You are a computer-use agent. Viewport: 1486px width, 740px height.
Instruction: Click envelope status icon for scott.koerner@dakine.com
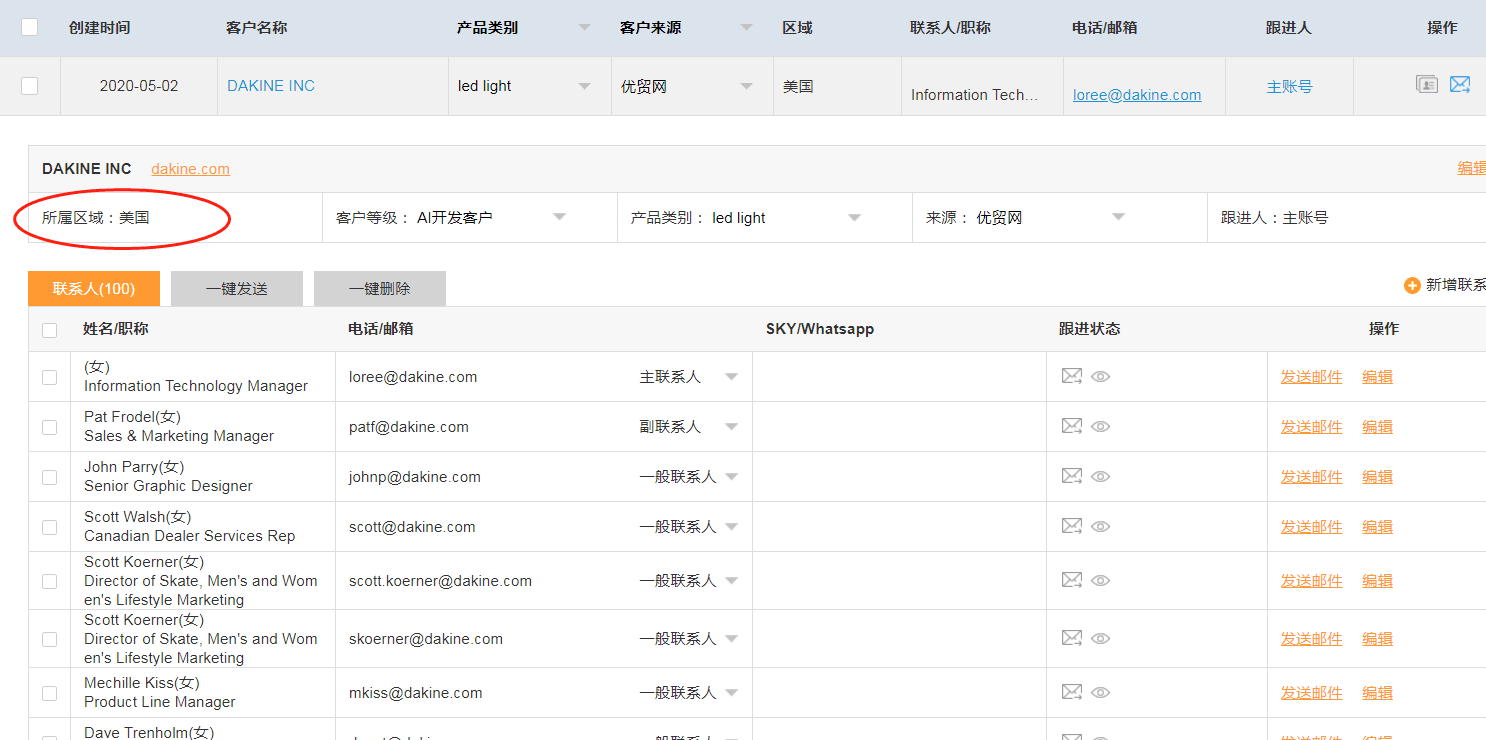pyautogui.click(x=1072, y=580)
